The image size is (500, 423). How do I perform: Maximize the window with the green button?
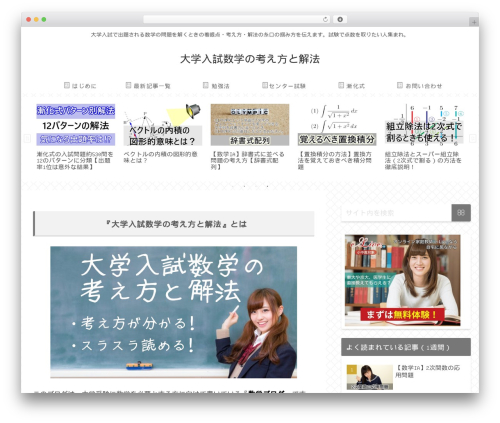[44, 20]
